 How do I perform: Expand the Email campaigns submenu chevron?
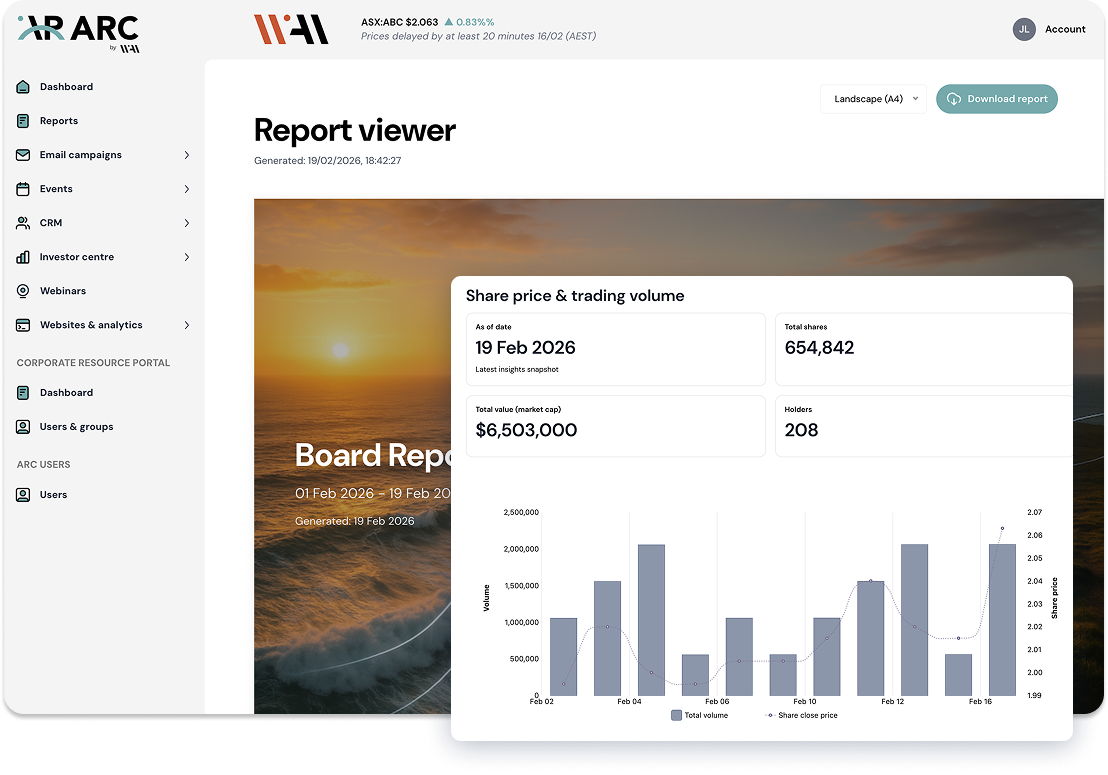[187, 155]
